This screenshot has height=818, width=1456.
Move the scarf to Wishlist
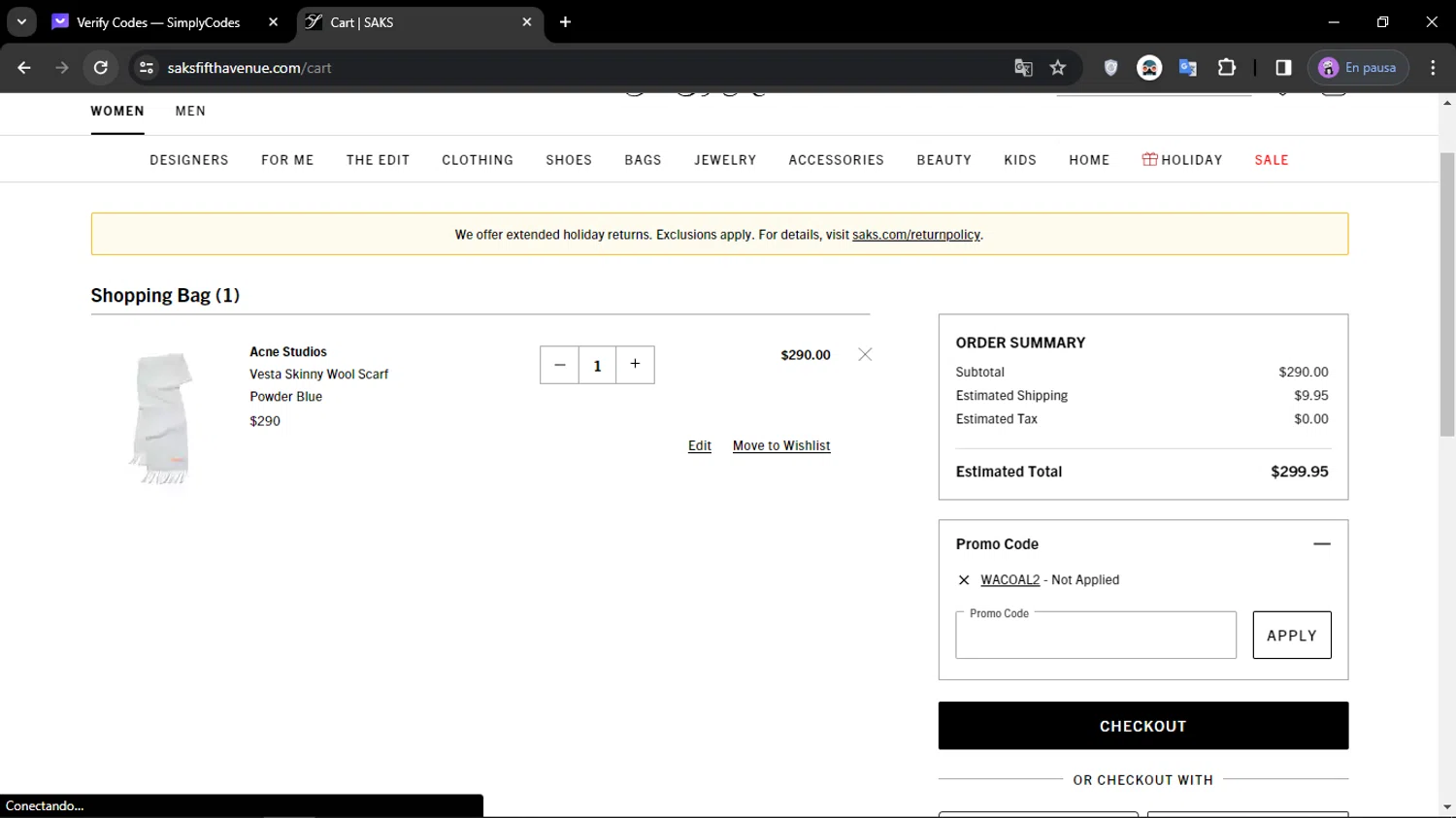pos(781,445)
